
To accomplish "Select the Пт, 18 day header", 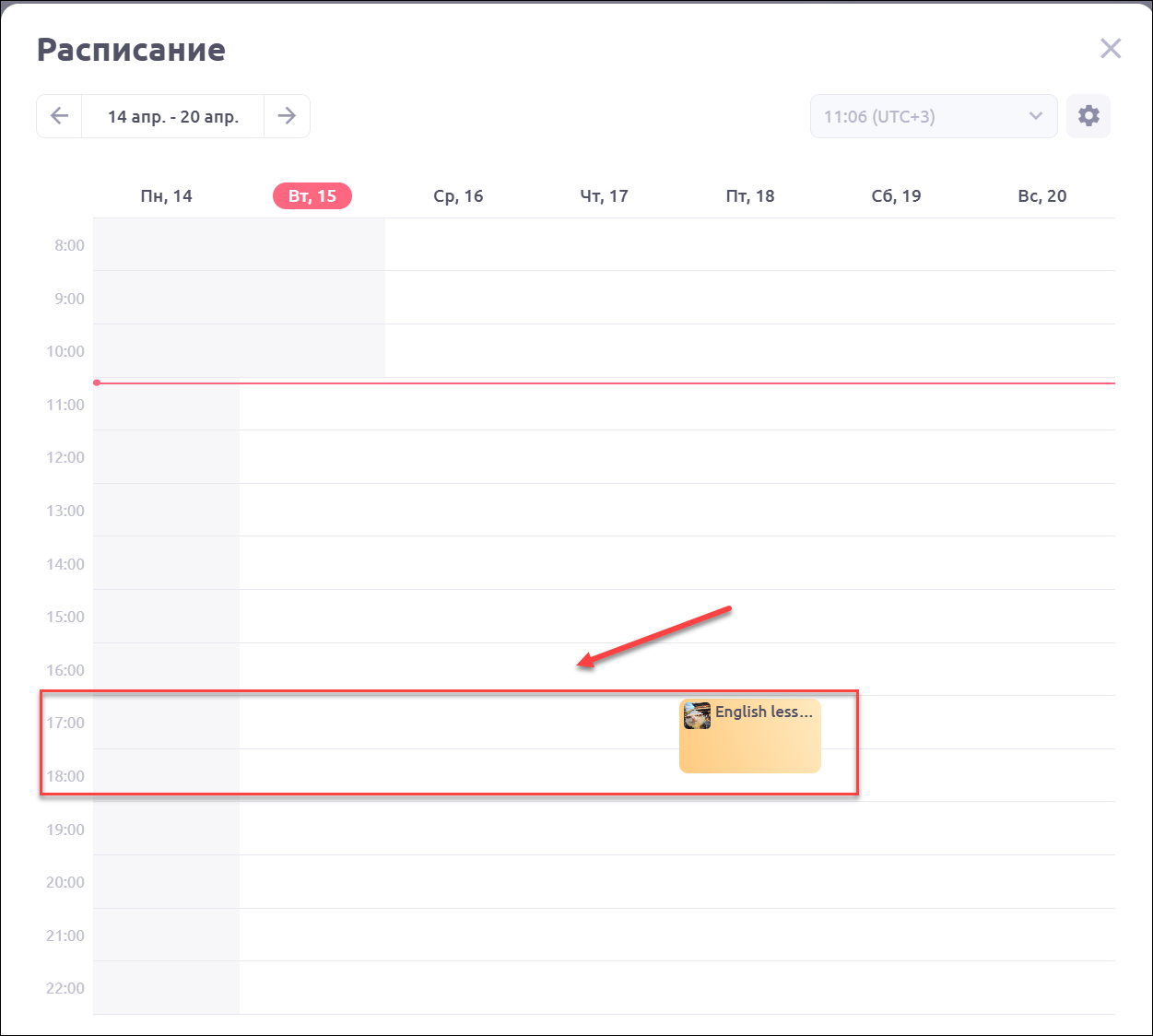I will point(750,196).
